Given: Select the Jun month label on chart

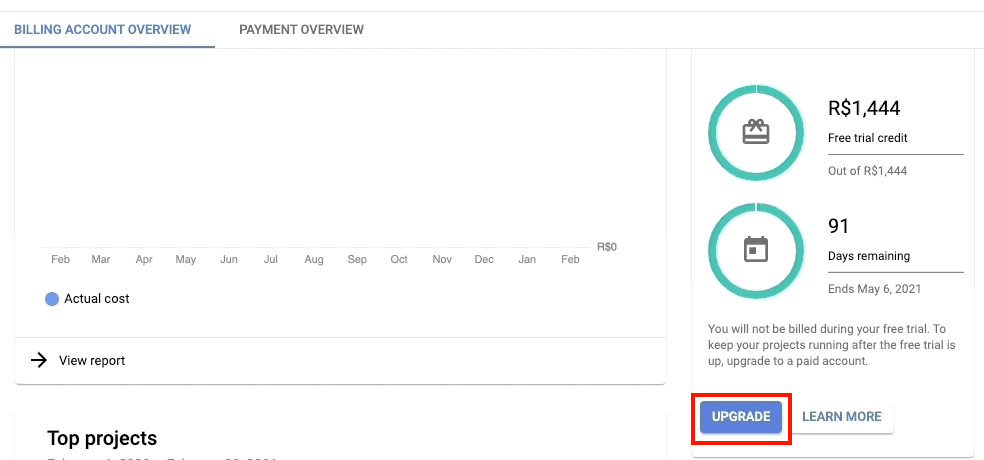Looking at the screenshot, I should (229, 260).
